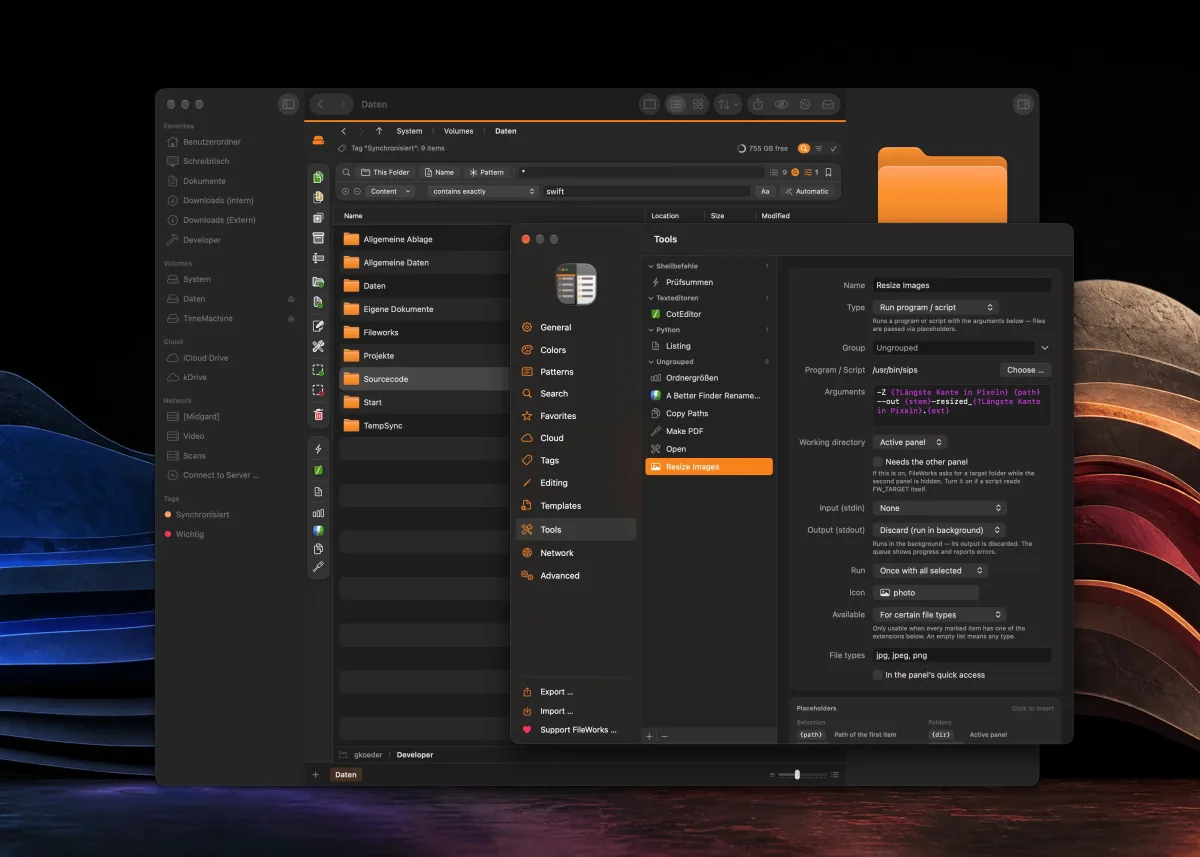Click the Import… button
1200x857 pixels.
click(548, 711)
